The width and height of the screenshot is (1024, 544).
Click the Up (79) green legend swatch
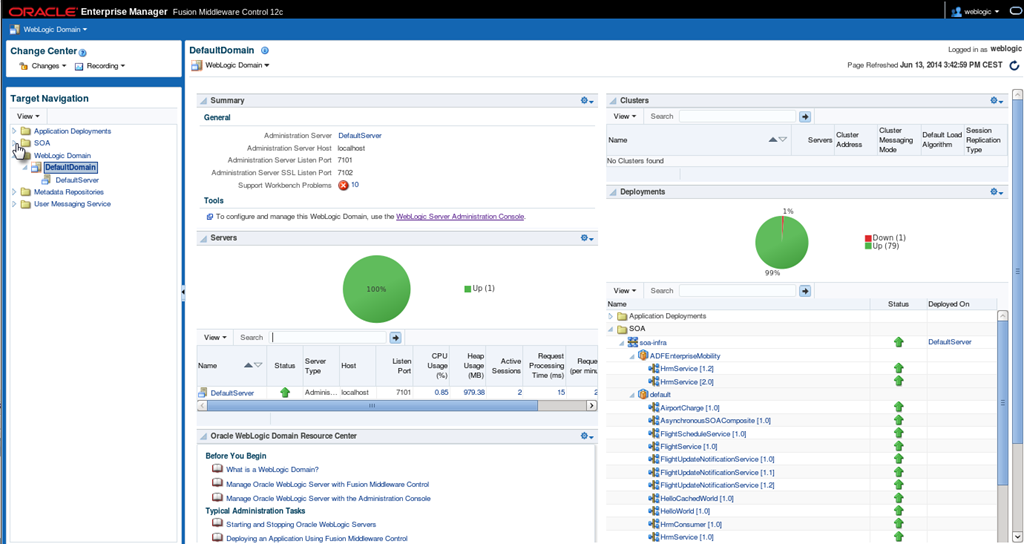(x=868, y=246)
